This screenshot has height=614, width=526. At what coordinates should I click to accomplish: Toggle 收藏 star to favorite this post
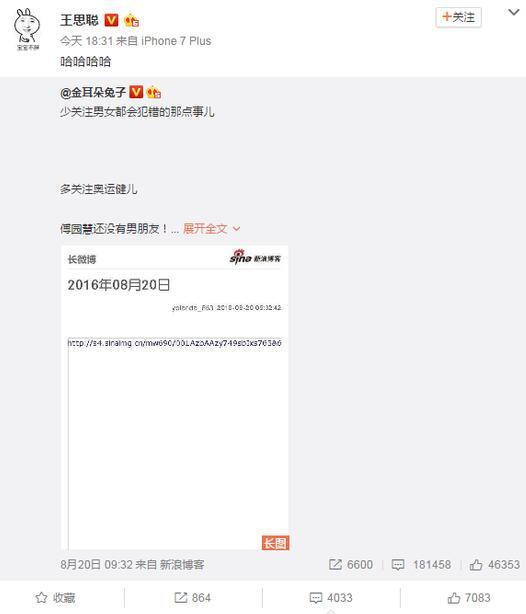[x=55, y=598]
